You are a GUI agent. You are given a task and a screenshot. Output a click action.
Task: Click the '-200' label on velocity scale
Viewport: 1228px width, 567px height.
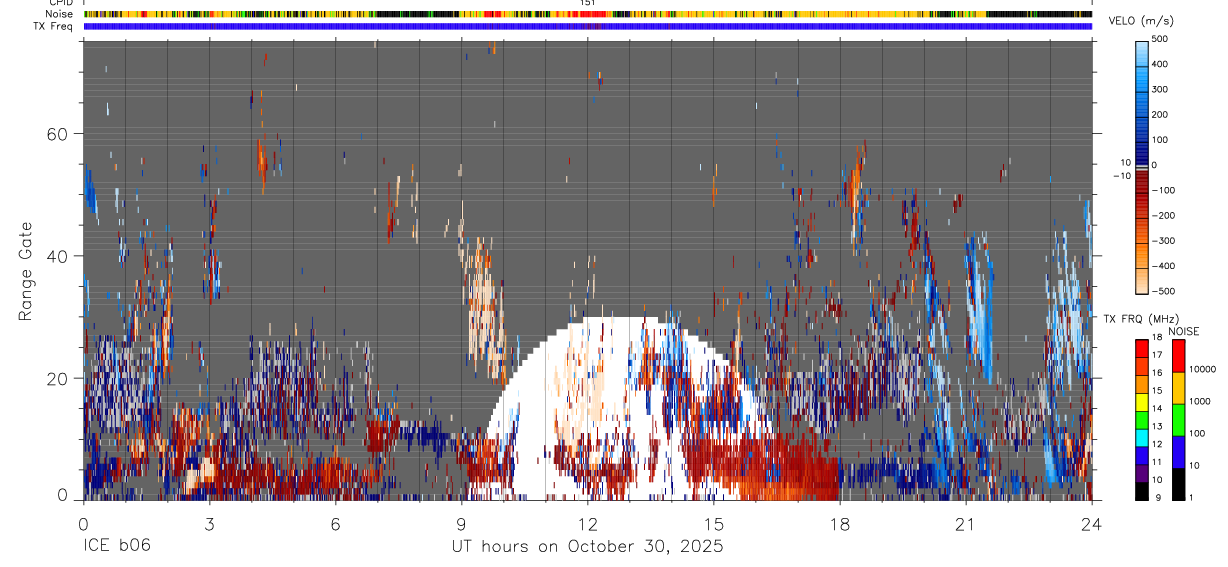(x=1163, y=215)
